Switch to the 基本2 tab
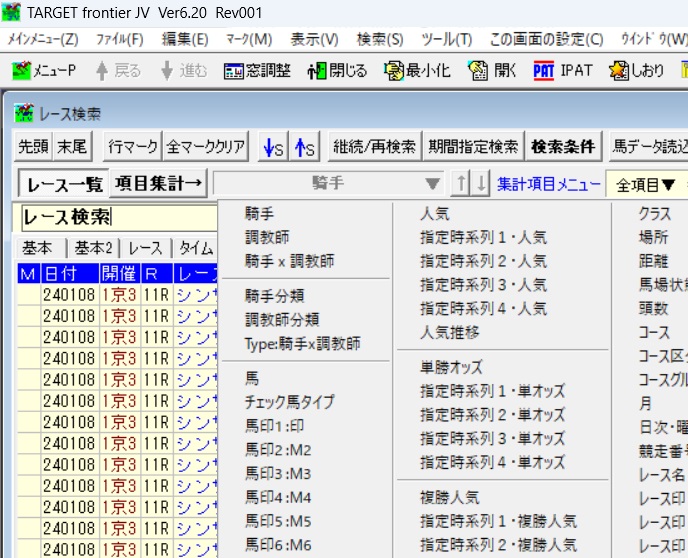The width and height of the screenshot is (688, 558). pos(93,248)
